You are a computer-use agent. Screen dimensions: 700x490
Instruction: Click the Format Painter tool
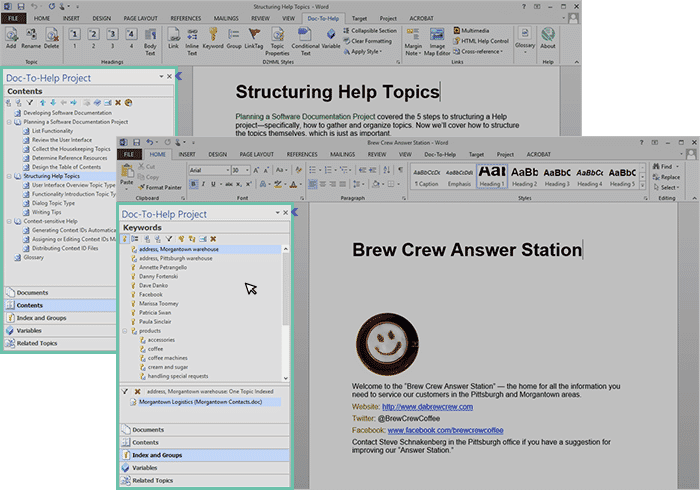[160, 187]
